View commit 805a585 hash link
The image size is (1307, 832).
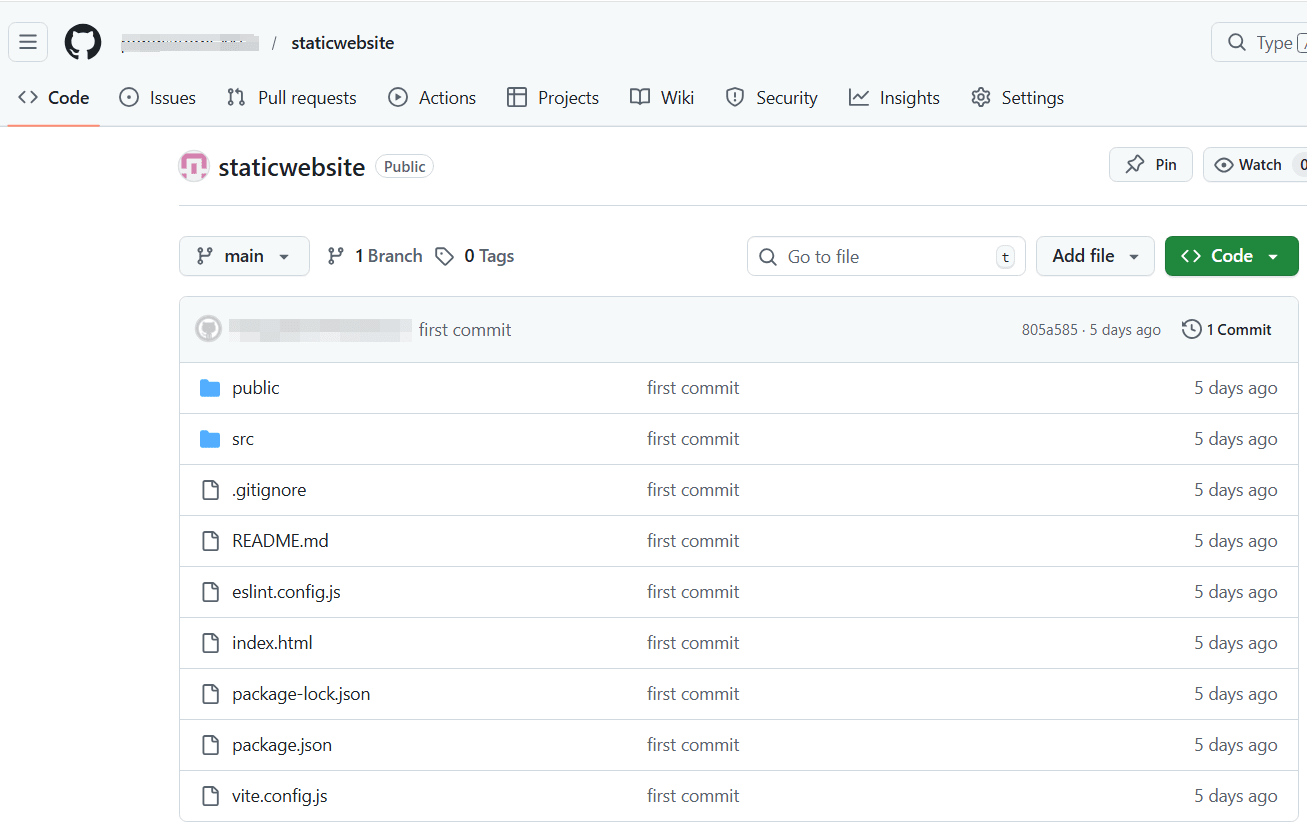click(x=1049, y=330)
